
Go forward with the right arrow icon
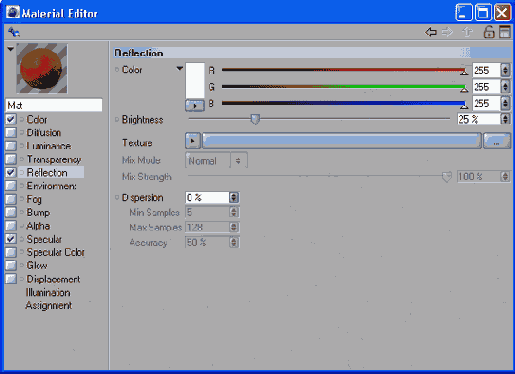[447, 32]
